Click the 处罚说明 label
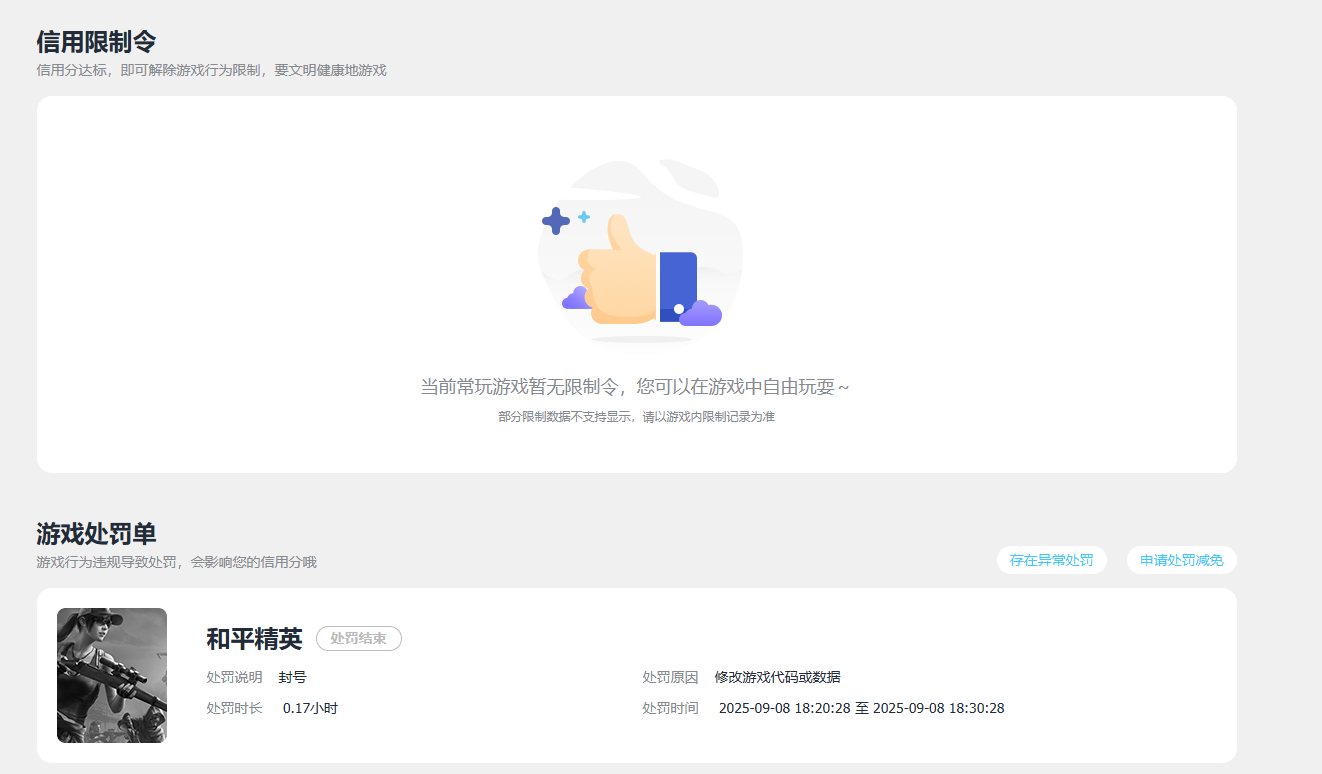 [x=234, y=677]
